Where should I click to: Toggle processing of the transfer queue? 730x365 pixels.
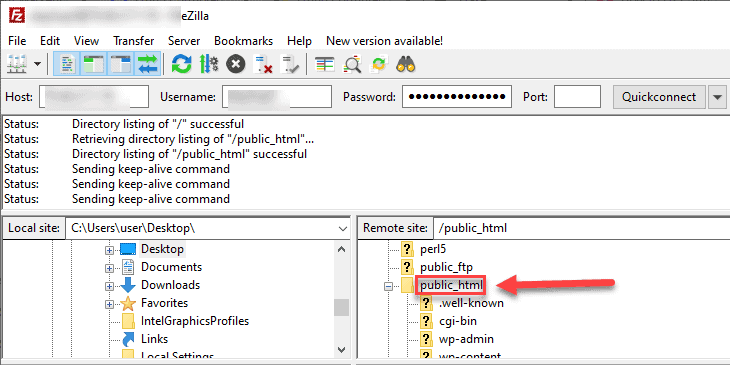[209, 64]
